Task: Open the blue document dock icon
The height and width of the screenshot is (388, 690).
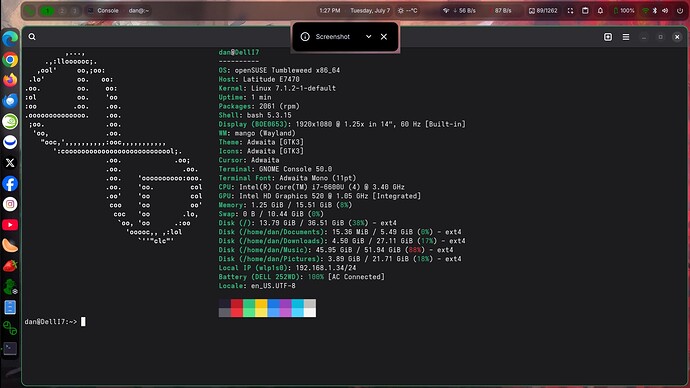Action: tap(10, 307)
